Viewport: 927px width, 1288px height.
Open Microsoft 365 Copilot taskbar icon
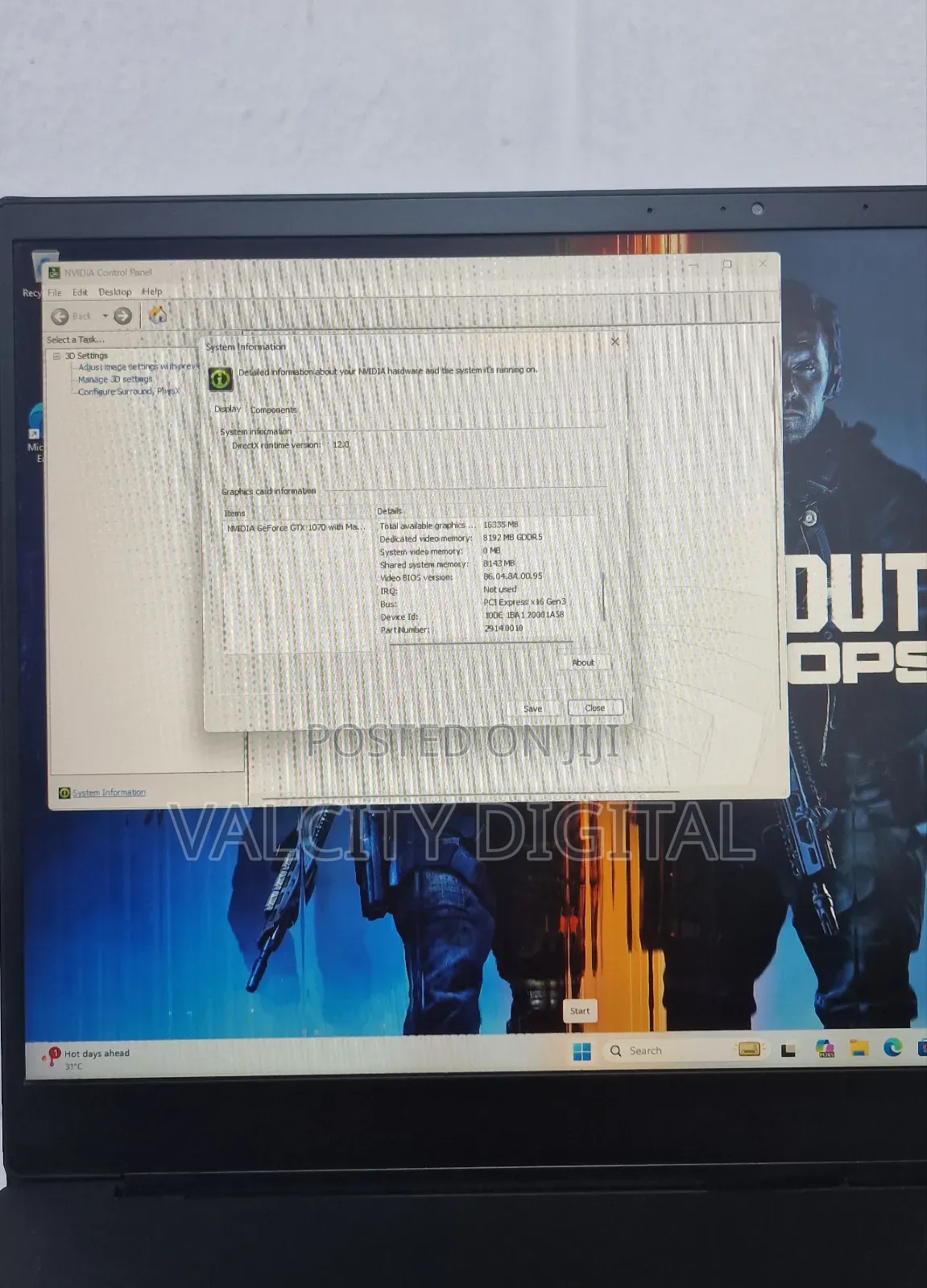825,1048
